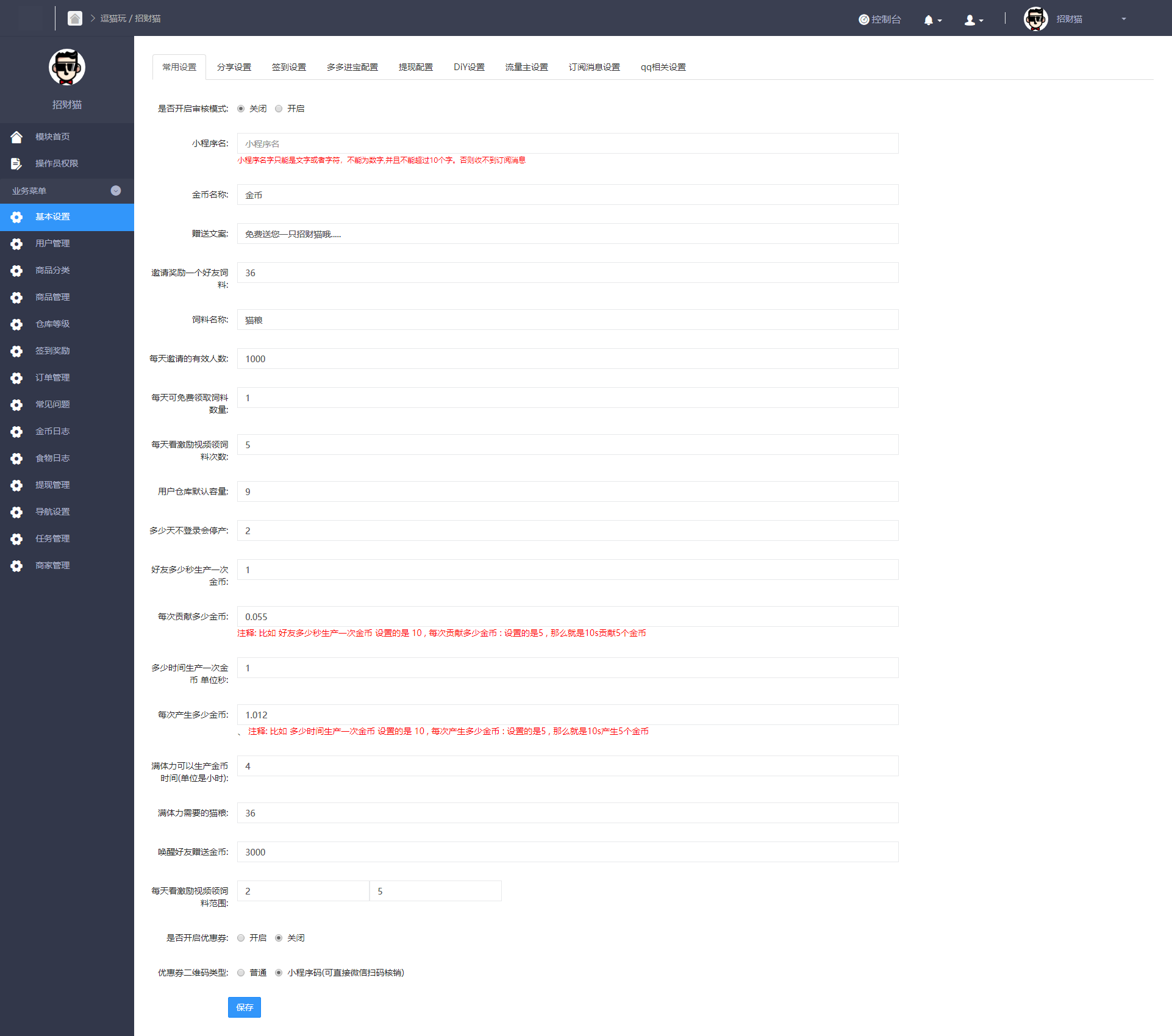
Task: Expand the 招财猫 profile dropdown arrow
Action: [x=1123, y=19]
